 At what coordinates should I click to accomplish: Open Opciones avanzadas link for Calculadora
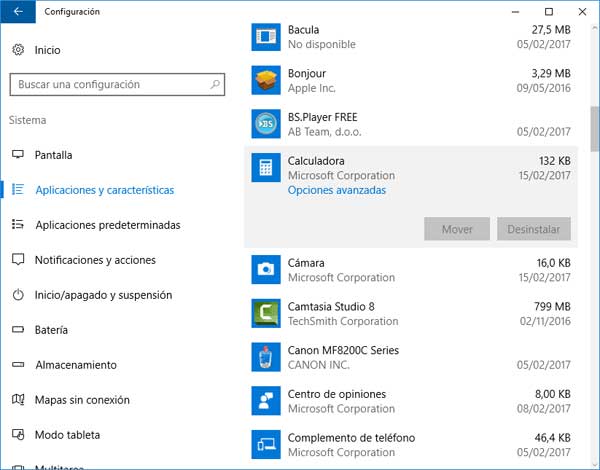pyautogui.click(x=336, y=190)
